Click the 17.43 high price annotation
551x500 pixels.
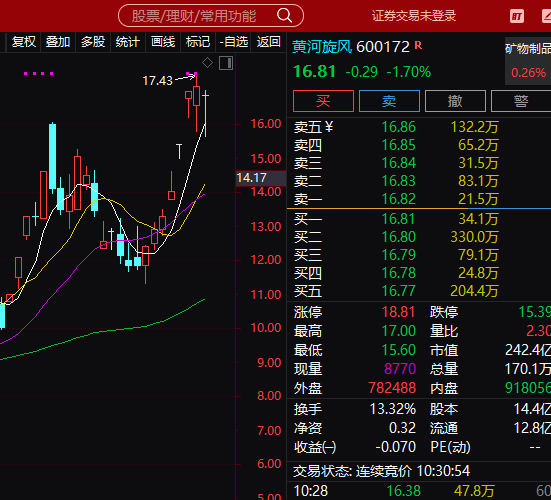click(x=157, y=81)
